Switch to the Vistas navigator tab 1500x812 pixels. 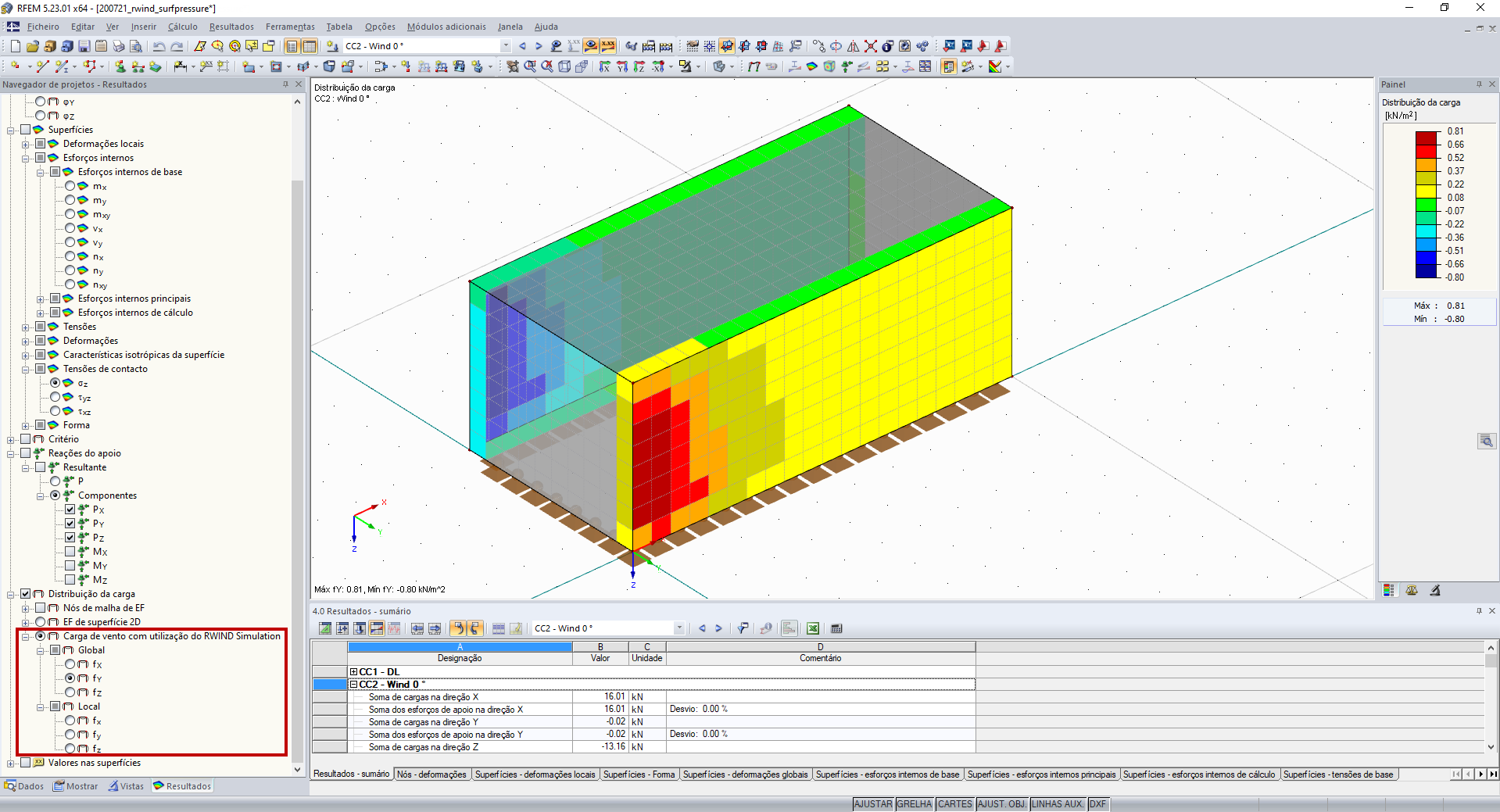point(127,786)
